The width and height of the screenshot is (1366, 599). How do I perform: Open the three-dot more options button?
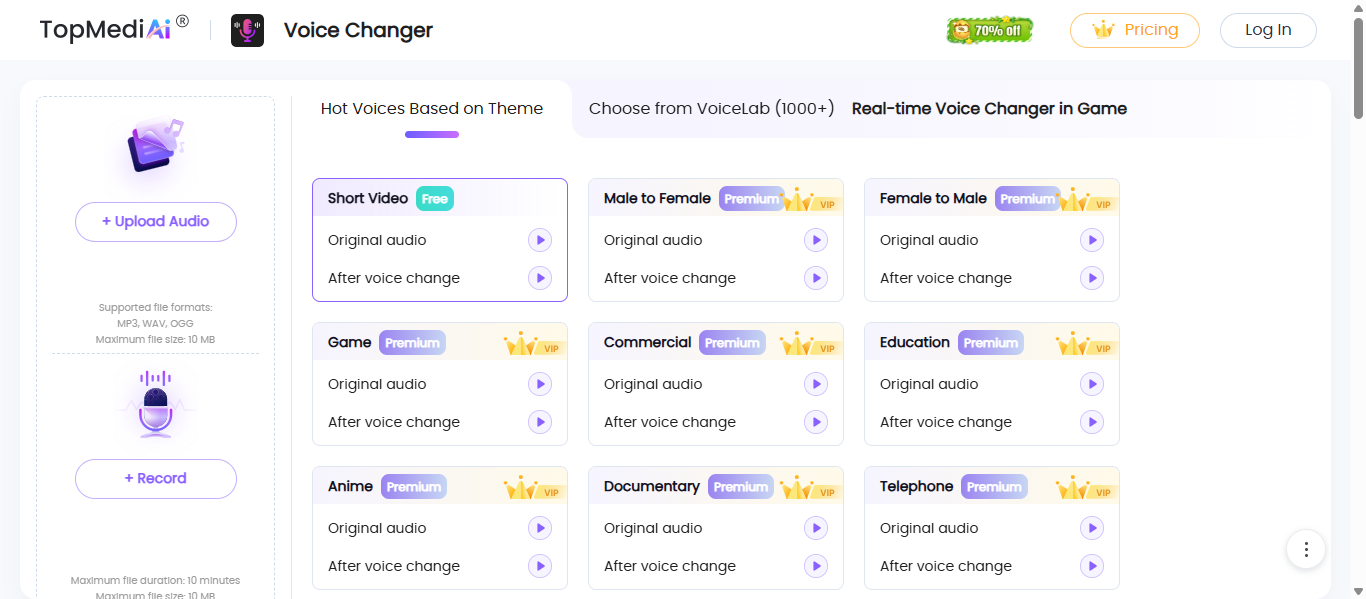point(1306,549)
